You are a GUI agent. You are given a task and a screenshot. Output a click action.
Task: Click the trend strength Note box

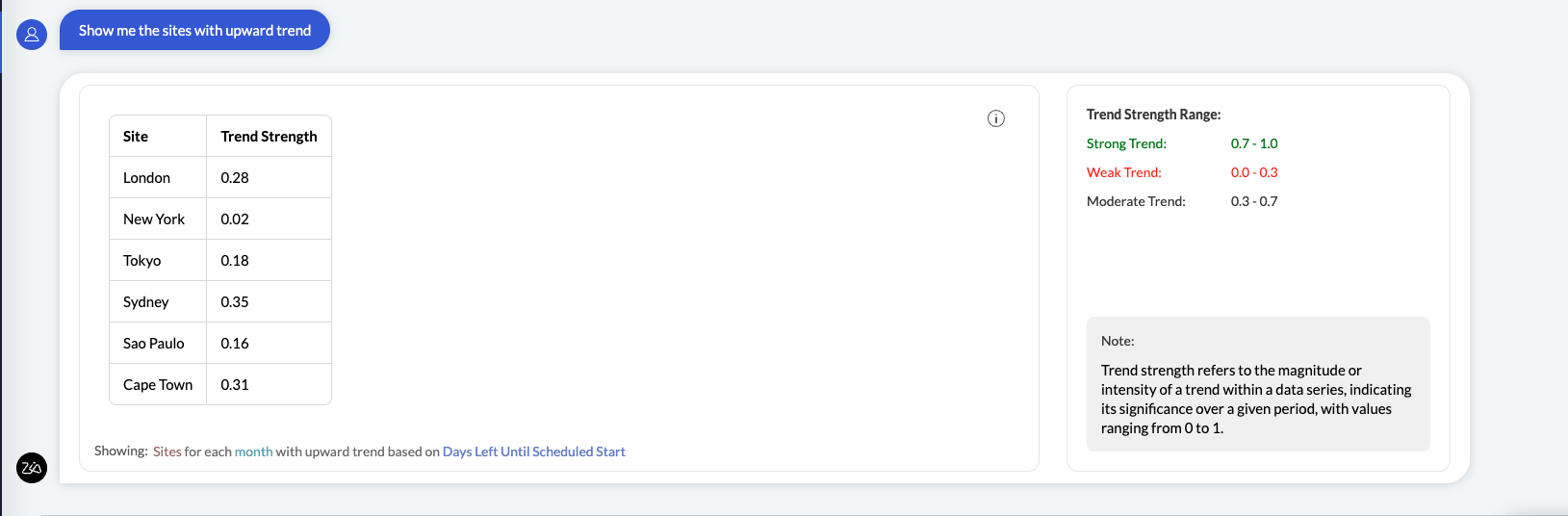[1257, 384]
